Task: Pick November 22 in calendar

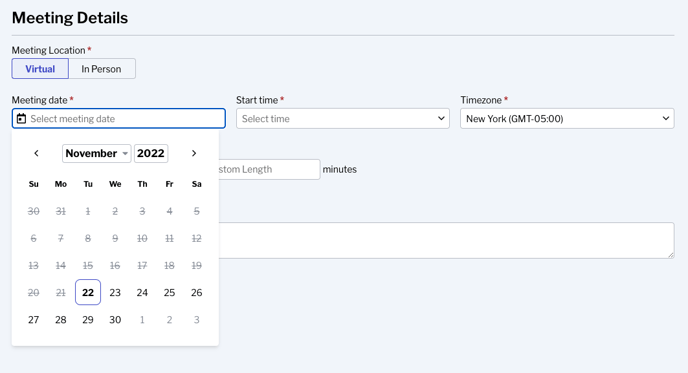Action: pos(88,292)
